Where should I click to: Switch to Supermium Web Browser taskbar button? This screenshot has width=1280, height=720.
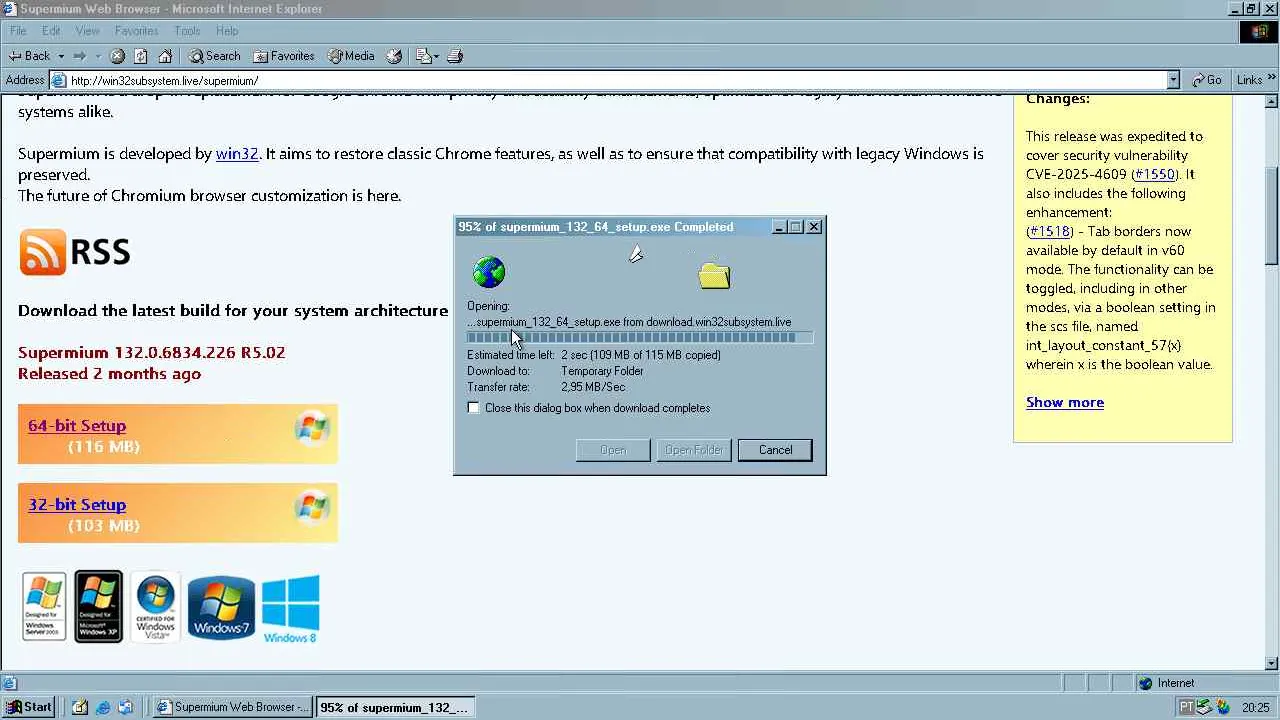234,707
